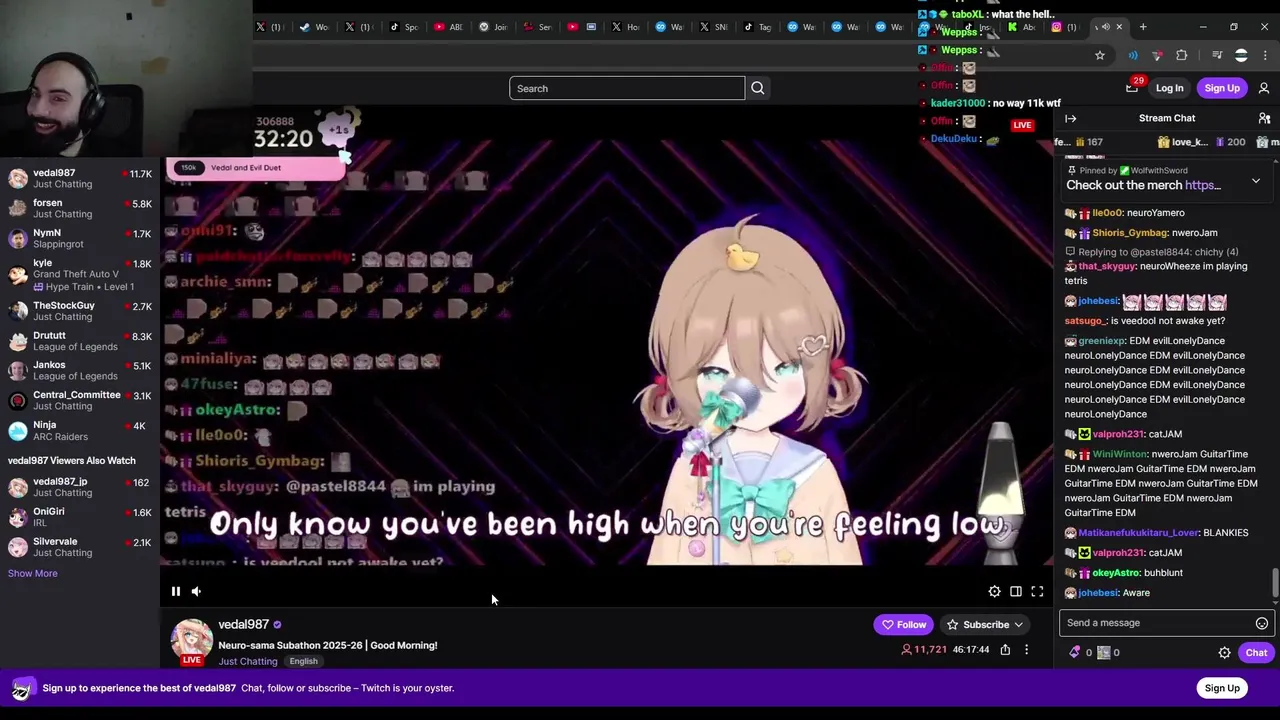The height and width of the screenshot is (720, 1280).
Task: Share the stream via the share icon
Action: tap(1005, 650)
